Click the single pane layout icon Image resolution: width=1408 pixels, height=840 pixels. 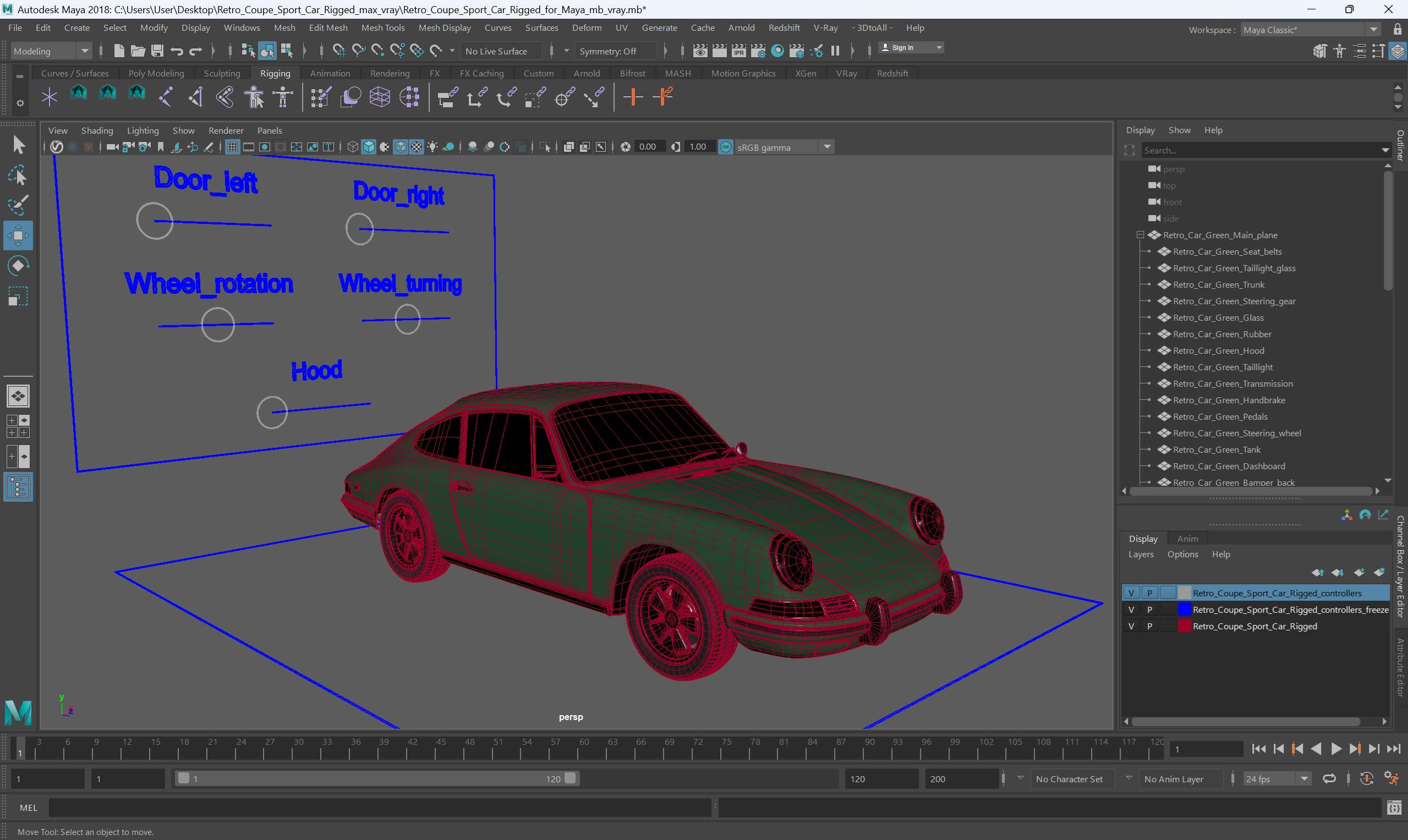(18, 396)
